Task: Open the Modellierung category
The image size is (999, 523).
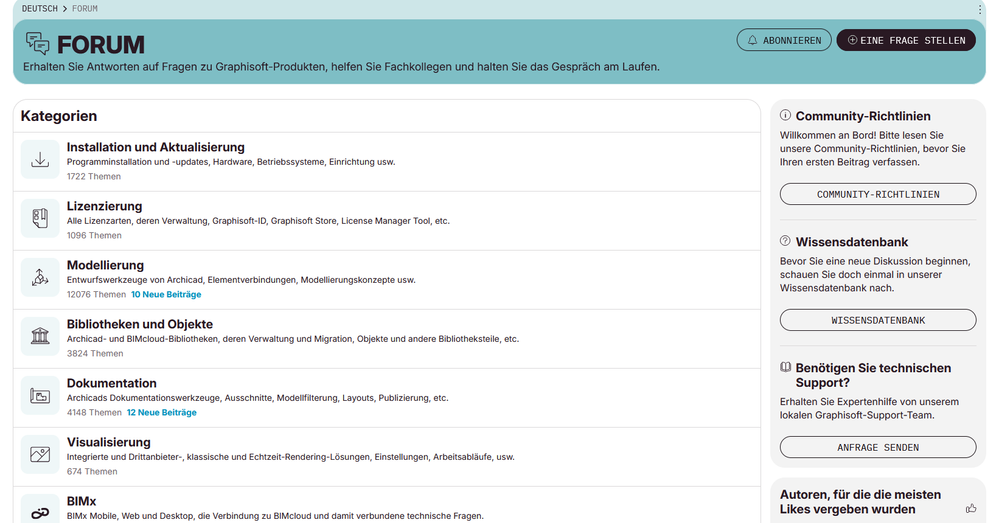Action: [105, 265]
